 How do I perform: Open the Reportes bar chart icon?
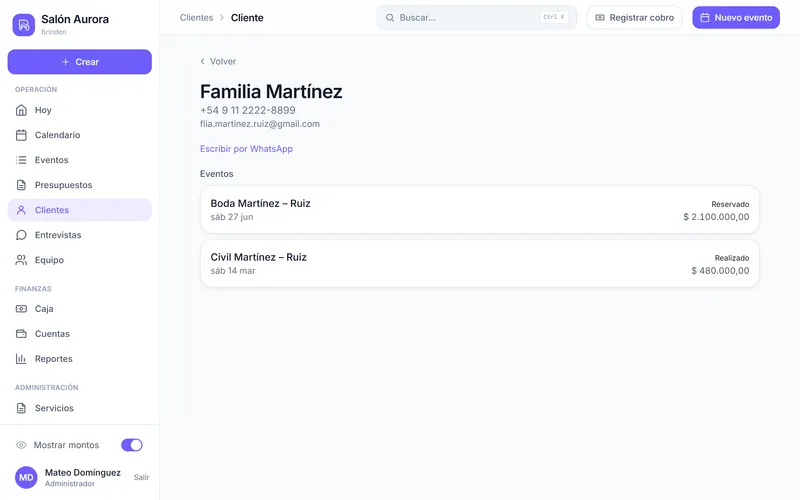pyautogui.click(x=21, y=359)
